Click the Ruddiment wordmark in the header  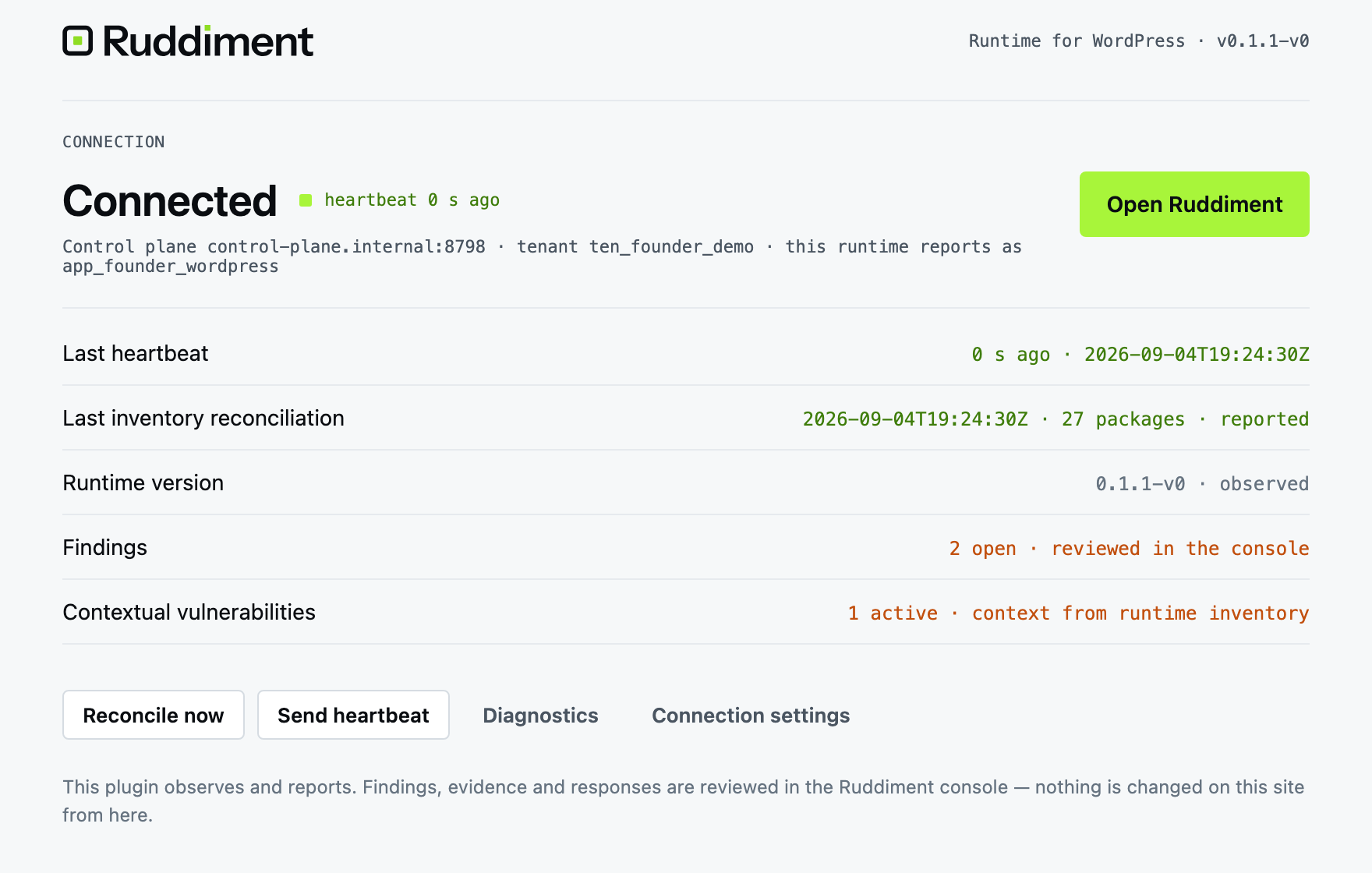point(208,41)
